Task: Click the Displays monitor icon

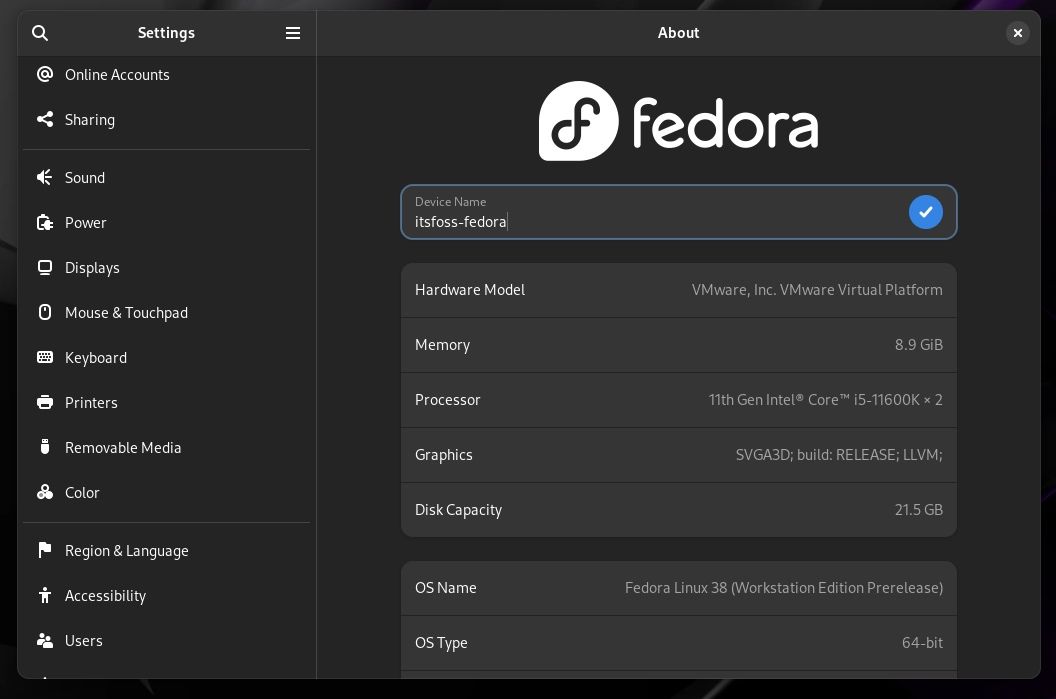Action: pyautogui.click(x=45, y=267)
